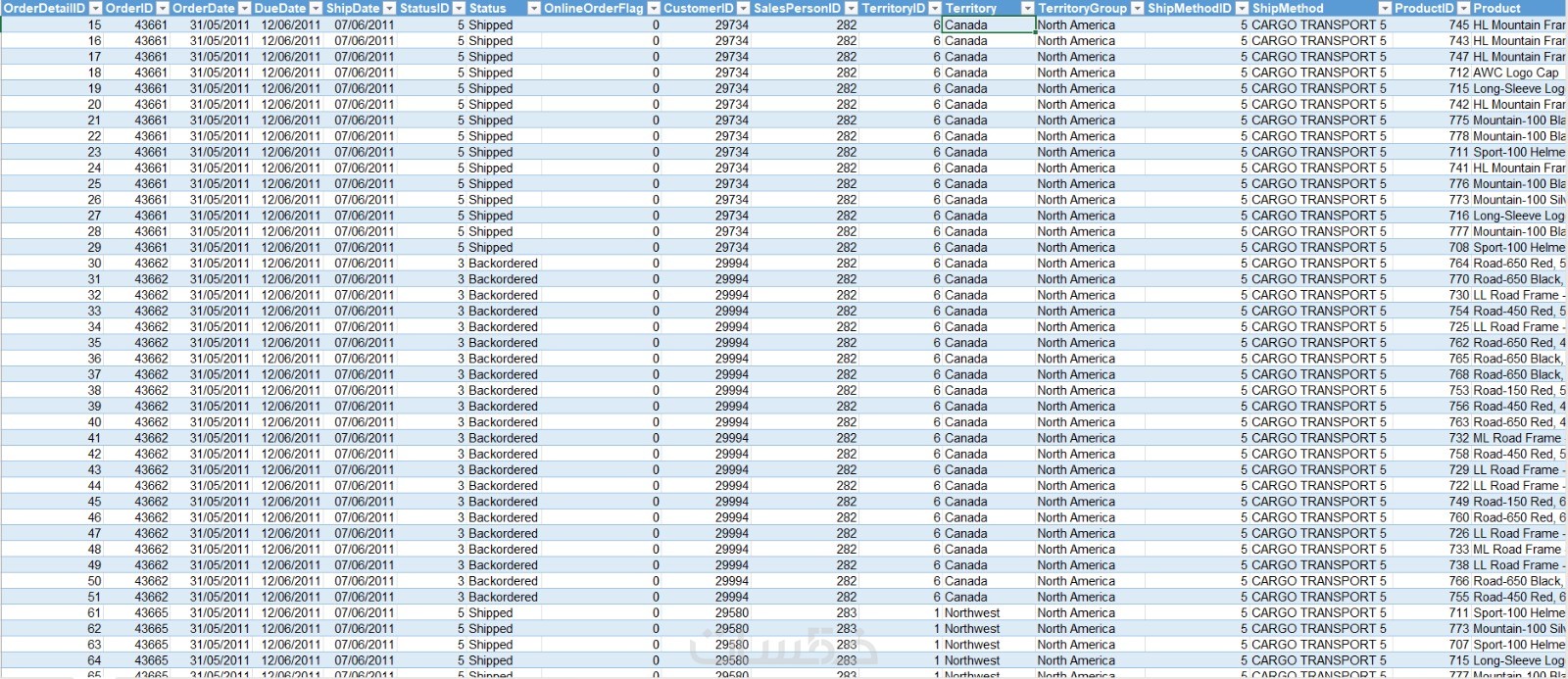Click OrderDetailID cell with value 64
1568x679 pixels.
click(94, 659)
